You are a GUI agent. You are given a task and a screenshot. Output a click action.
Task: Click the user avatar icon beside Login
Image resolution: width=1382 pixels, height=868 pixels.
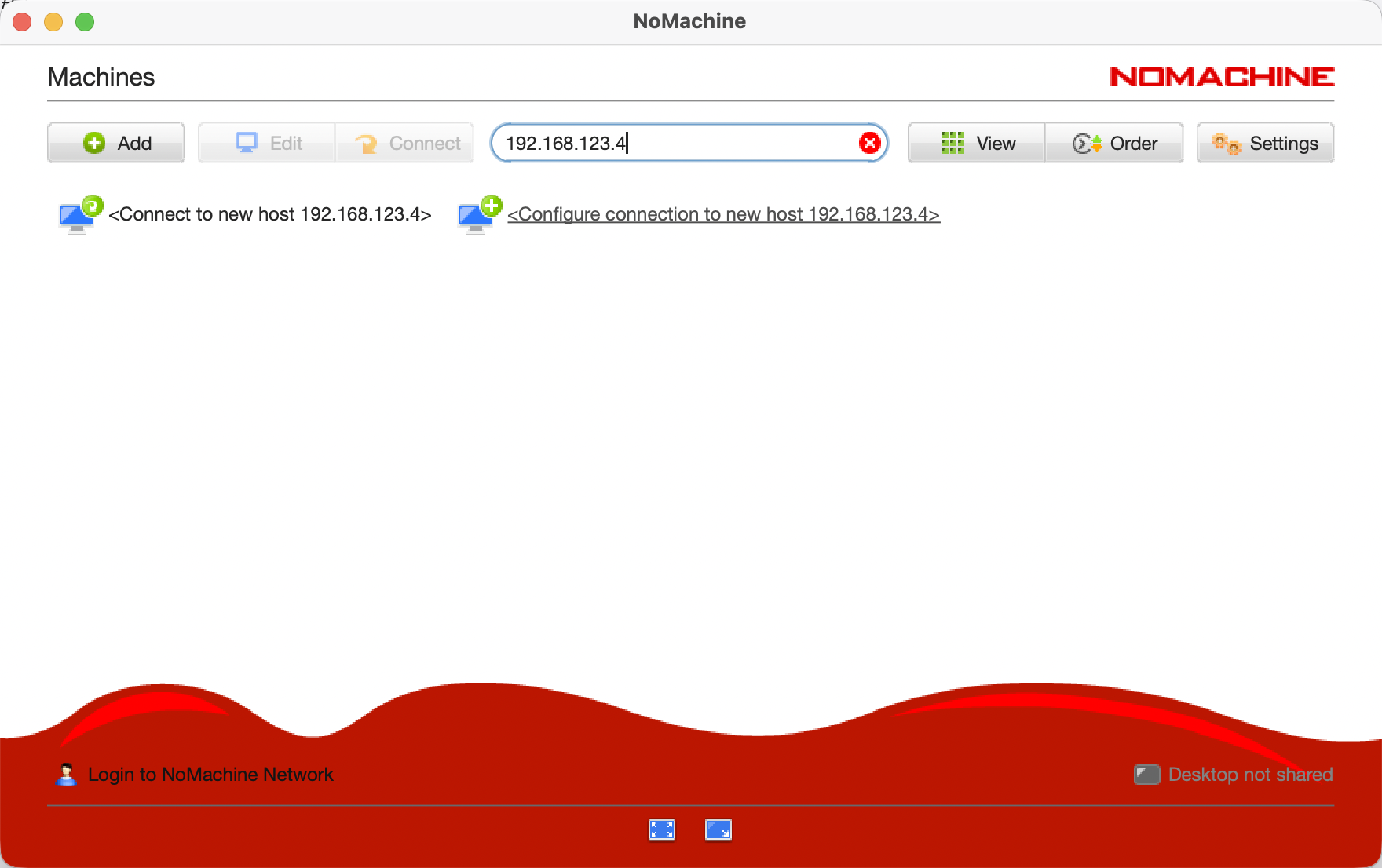pyautogui.click(x=67, y=775)
